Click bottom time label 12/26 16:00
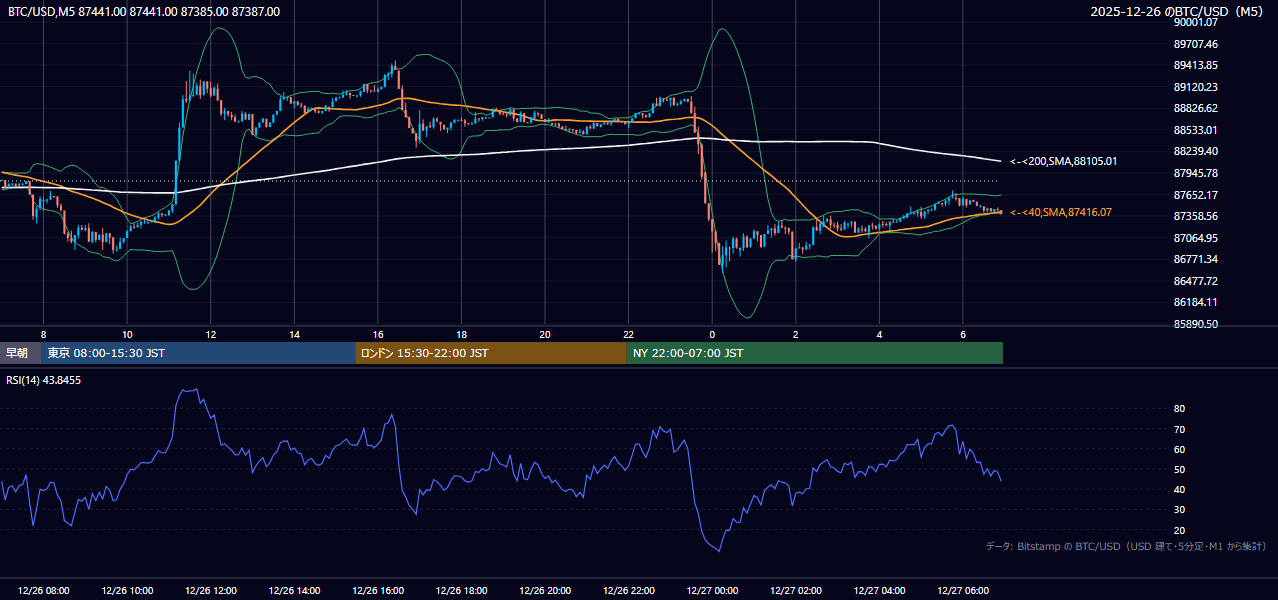This screenshot has height=600, width=1278. [378, 591]
